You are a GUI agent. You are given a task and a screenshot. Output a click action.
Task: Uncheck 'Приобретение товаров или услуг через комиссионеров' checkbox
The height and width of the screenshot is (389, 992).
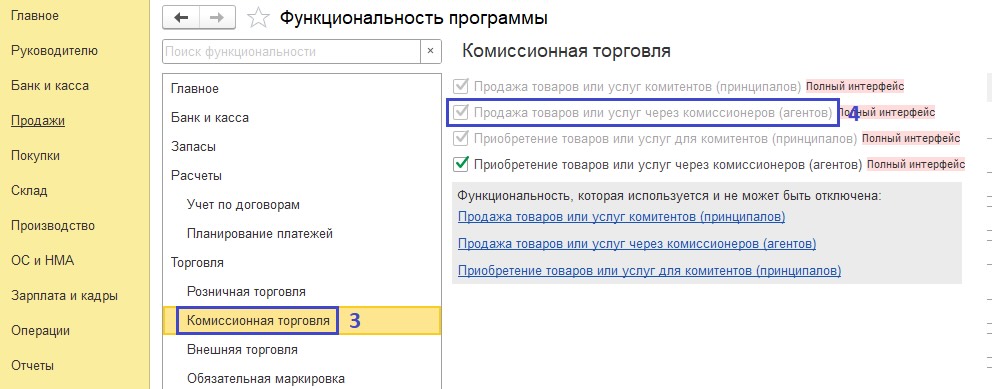(x=461, y=165)
